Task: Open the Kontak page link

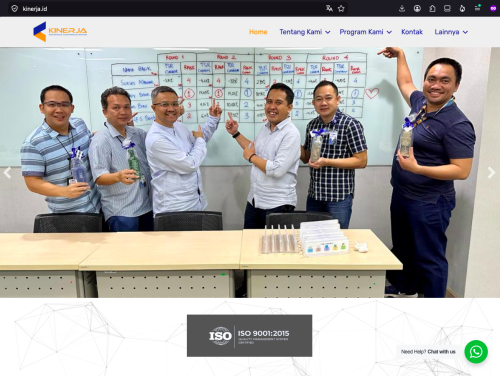Action: (412, 32)
